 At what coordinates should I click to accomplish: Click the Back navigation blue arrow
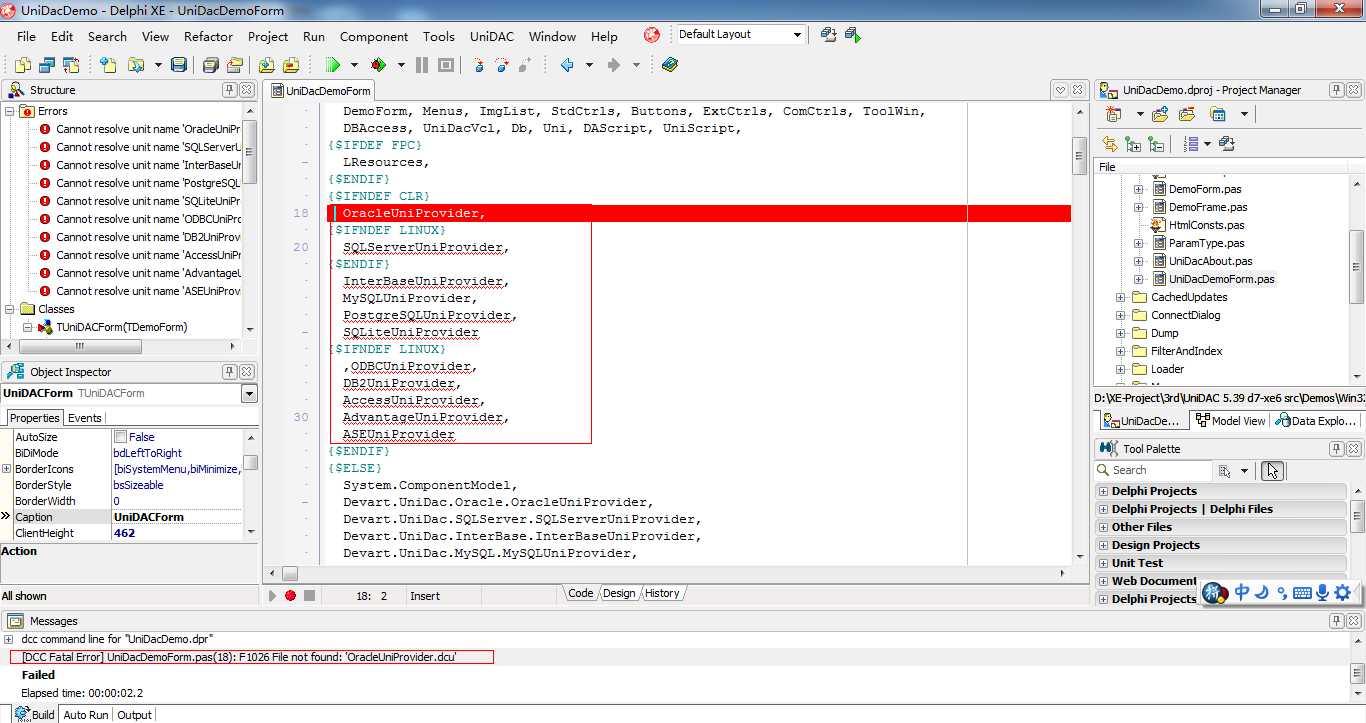coord(567,65)
